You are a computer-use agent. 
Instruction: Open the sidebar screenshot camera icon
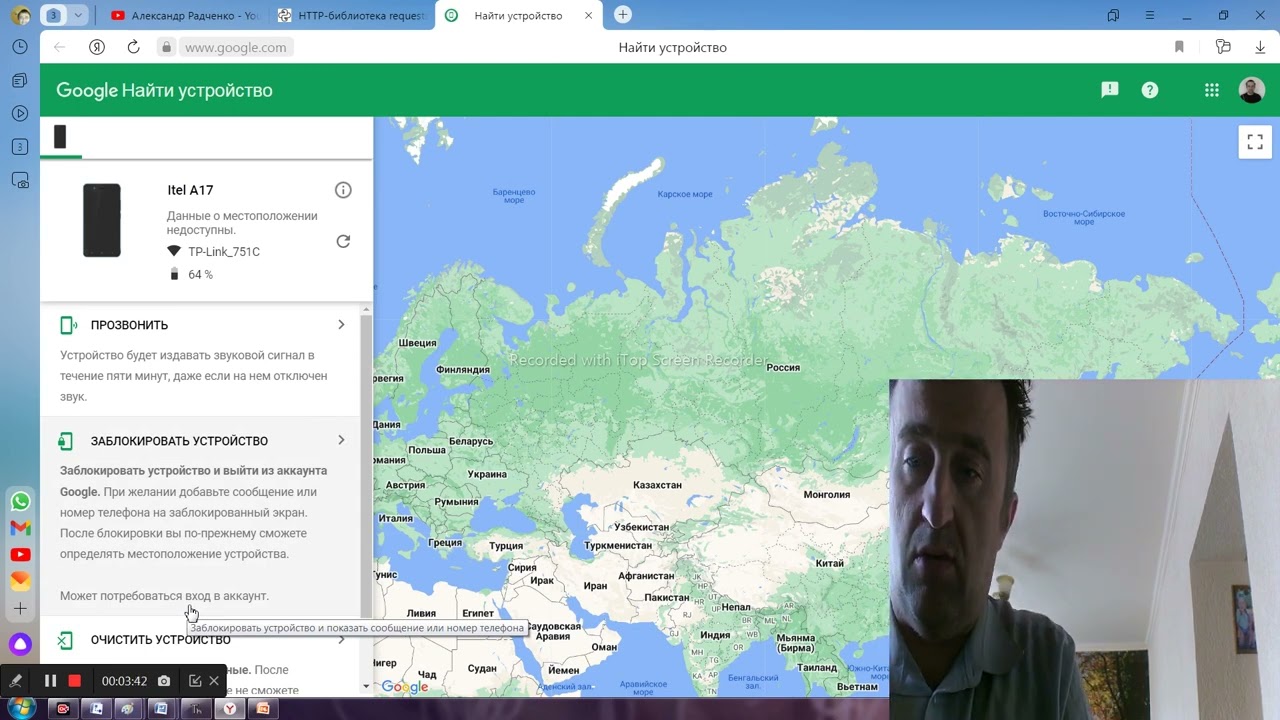coord(20,181)
